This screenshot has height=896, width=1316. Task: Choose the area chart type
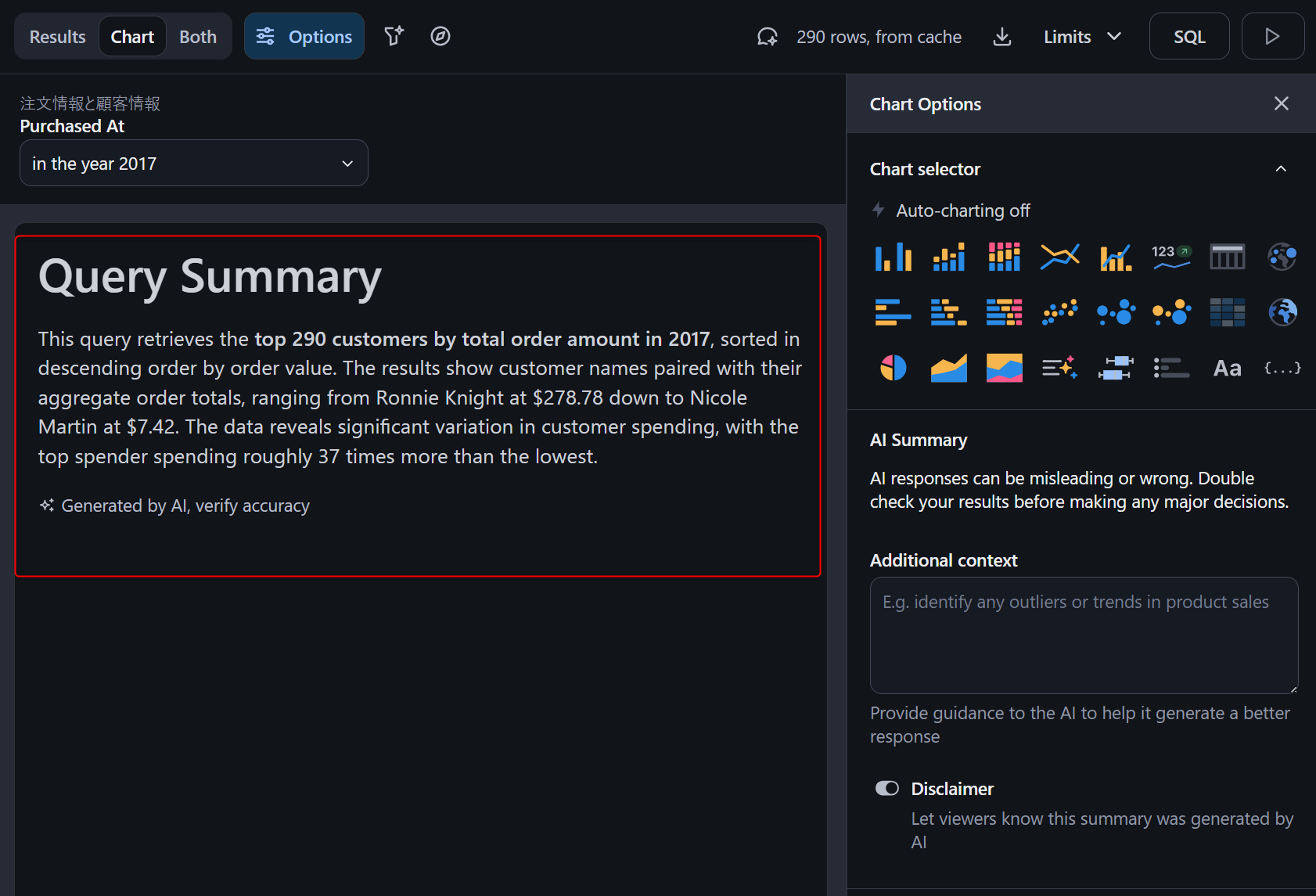click(948, 368)
